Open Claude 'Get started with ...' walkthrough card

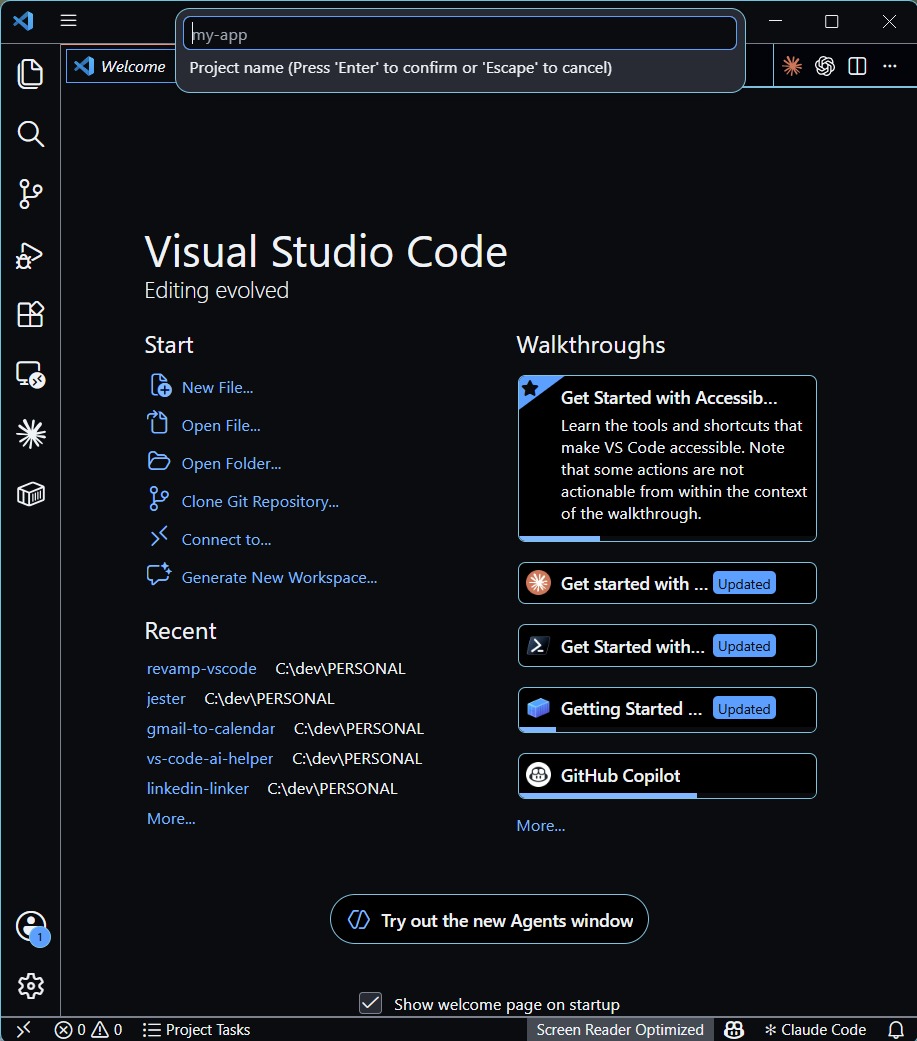667,583
